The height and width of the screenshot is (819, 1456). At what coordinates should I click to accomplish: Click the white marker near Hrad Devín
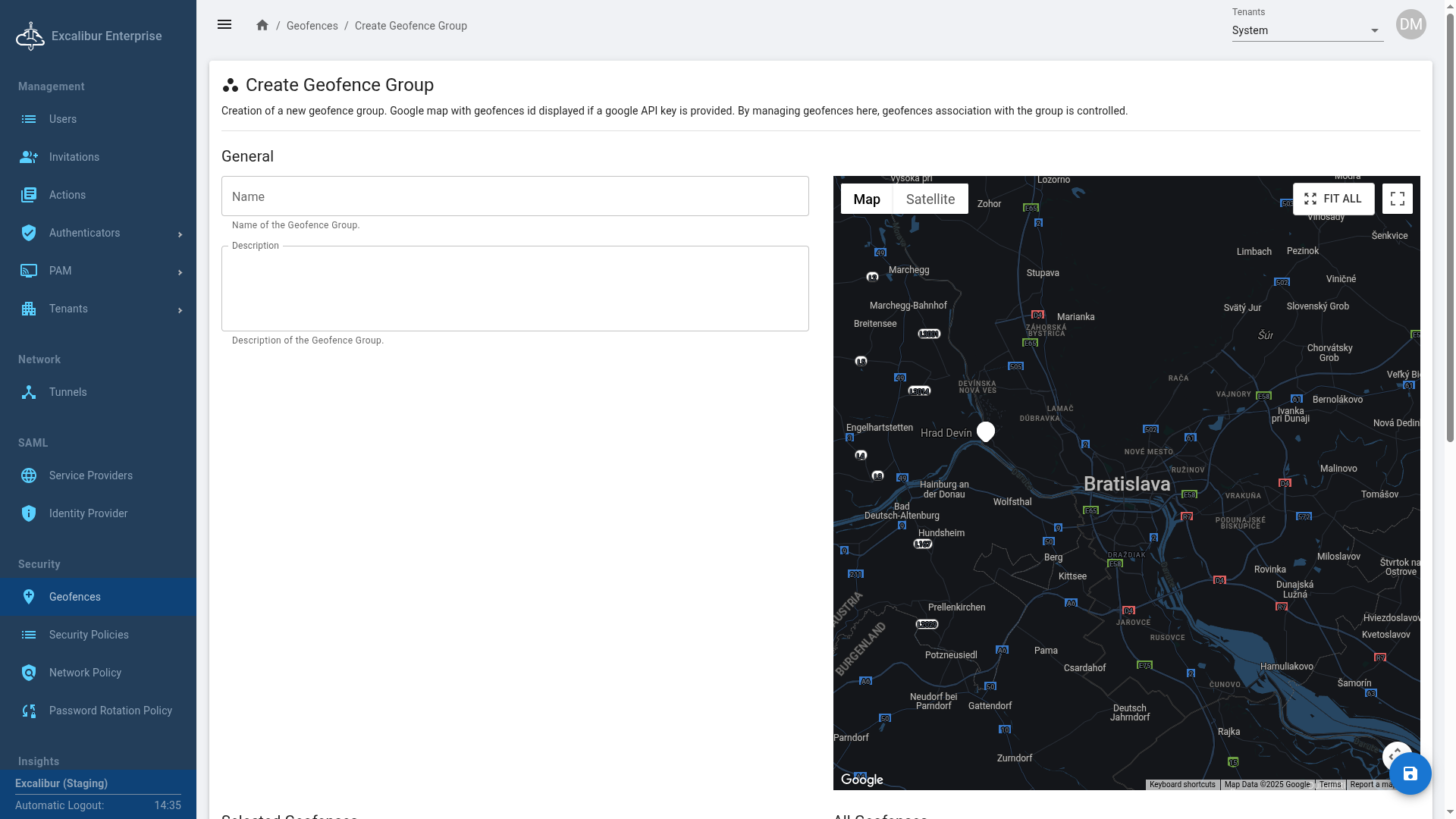[x=985, y=431]
